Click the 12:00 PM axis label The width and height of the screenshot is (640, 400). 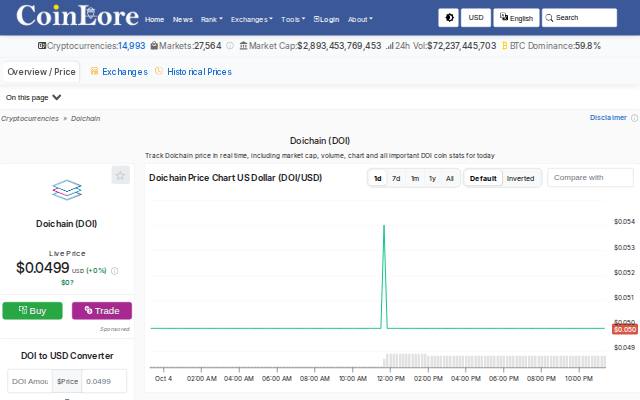(x=391, y=379)
